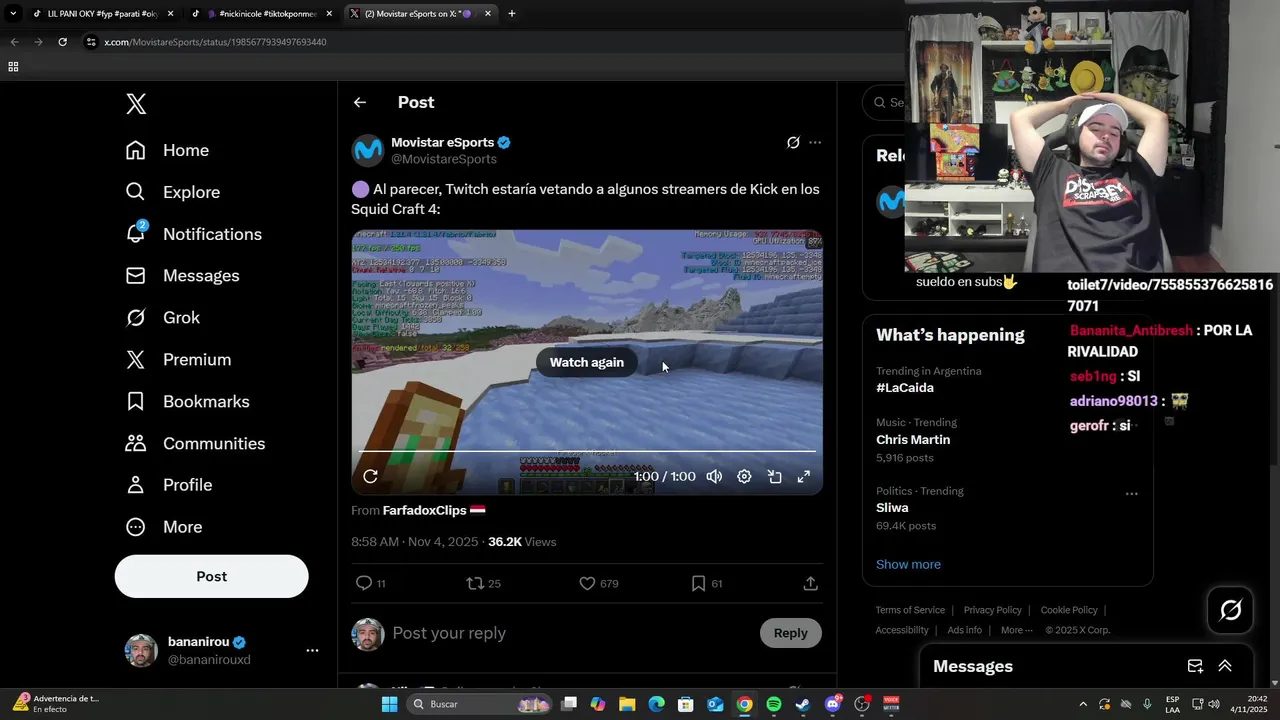Open options for the Sliwa trend
The height and width of the screenshot is (720, 1280).
pos(1131,494)
